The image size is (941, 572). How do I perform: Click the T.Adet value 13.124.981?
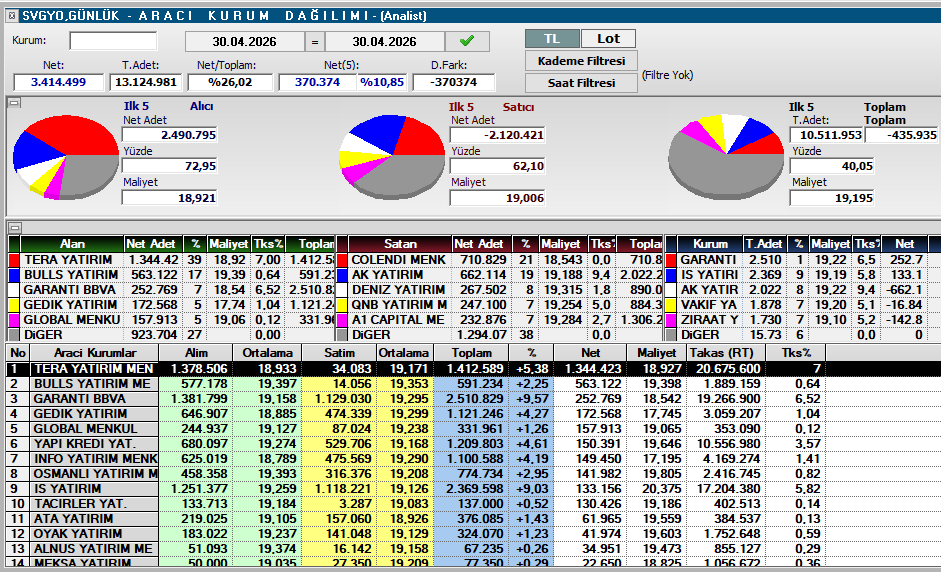(146, 82)
